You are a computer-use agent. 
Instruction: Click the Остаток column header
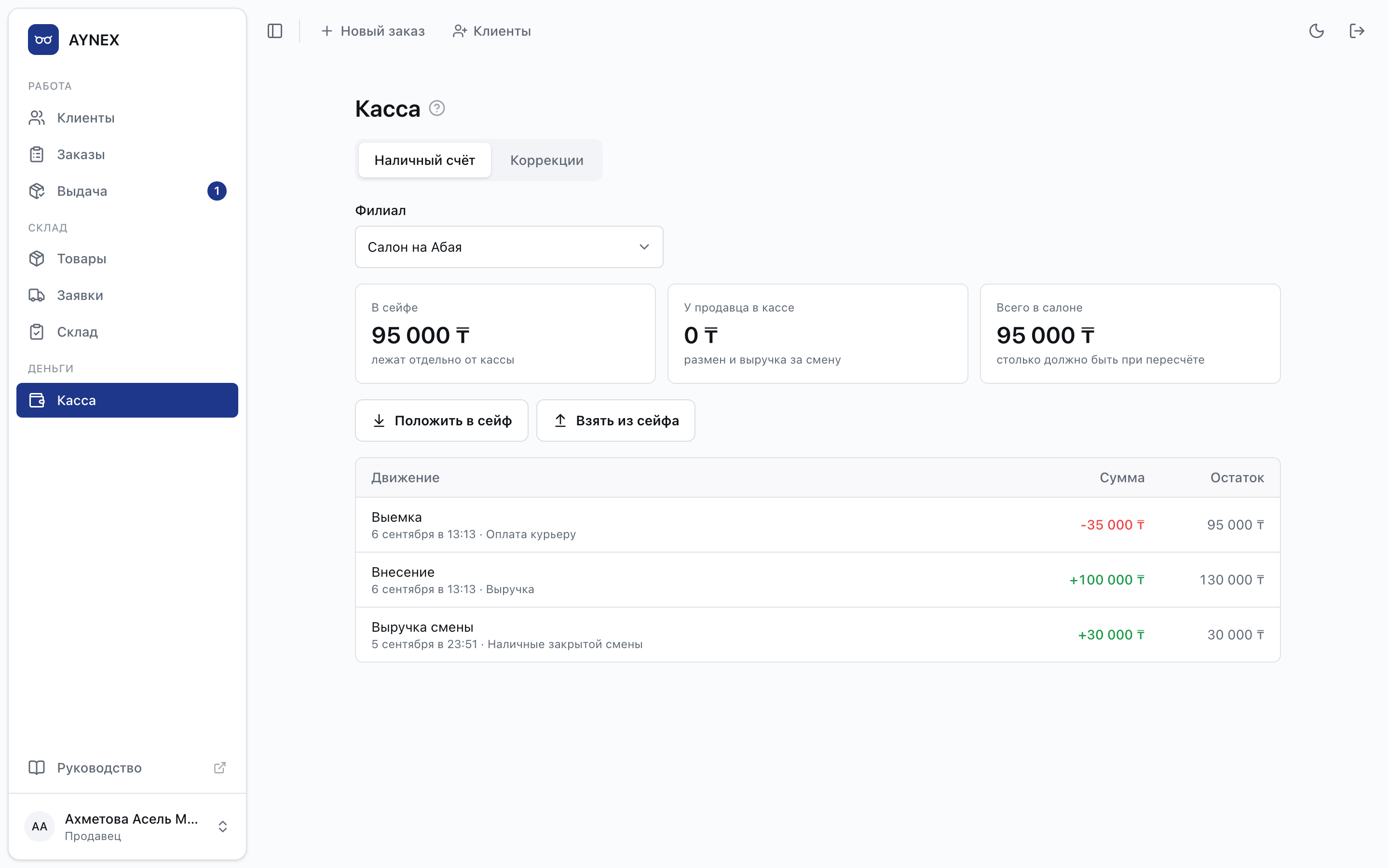[x=1237, y=477]
